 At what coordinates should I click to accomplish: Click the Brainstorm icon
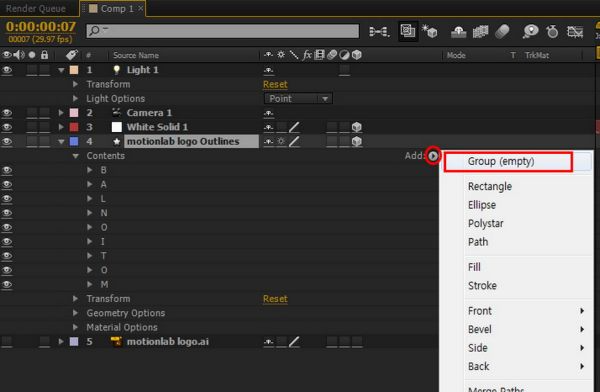(x=531, y=31)
